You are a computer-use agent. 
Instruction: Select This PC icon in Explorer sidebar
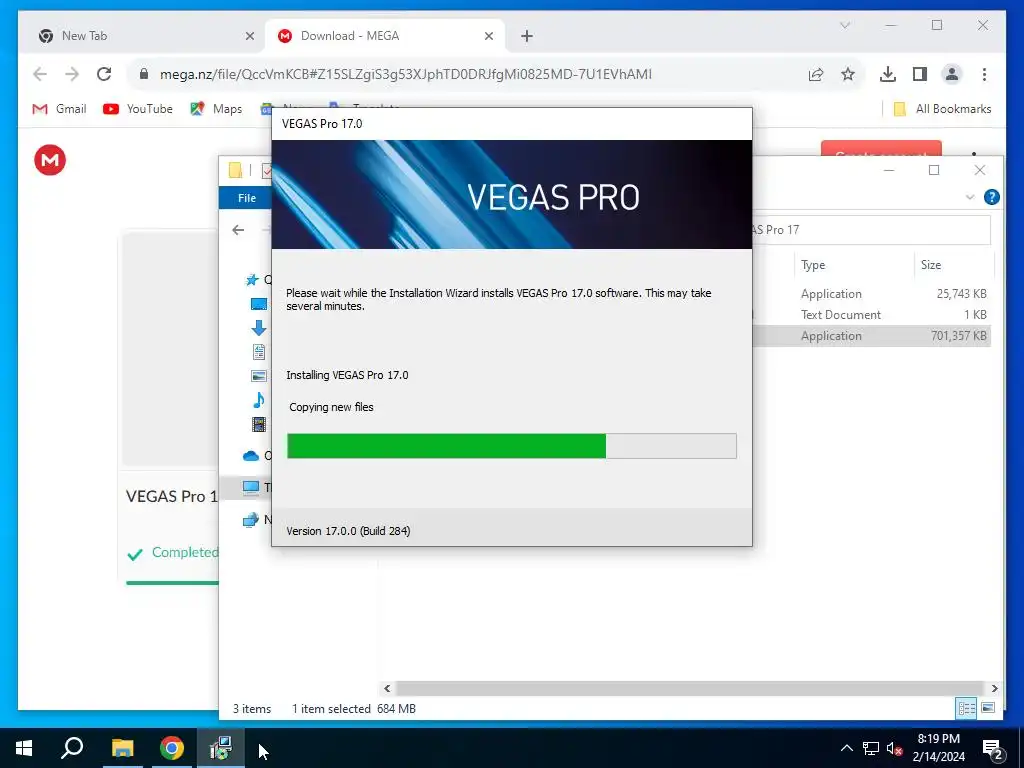click(251, 487)
